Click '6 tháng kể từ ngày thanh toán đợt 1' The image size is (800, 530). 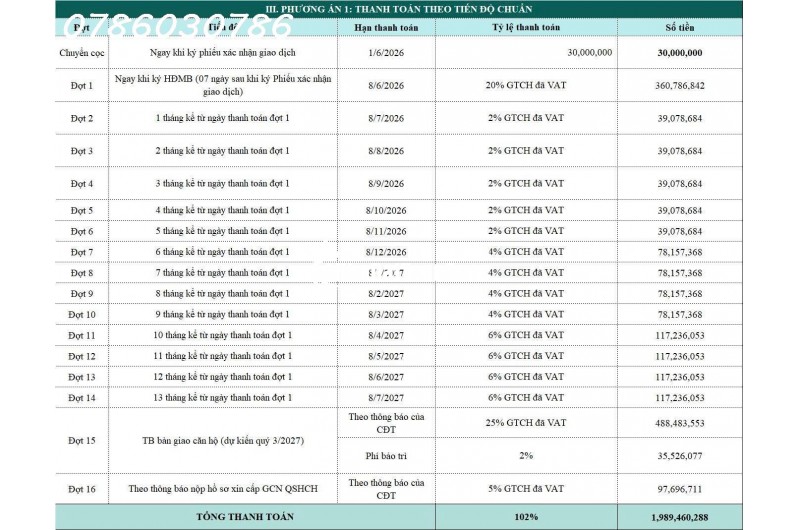click(x=222, y=251)
